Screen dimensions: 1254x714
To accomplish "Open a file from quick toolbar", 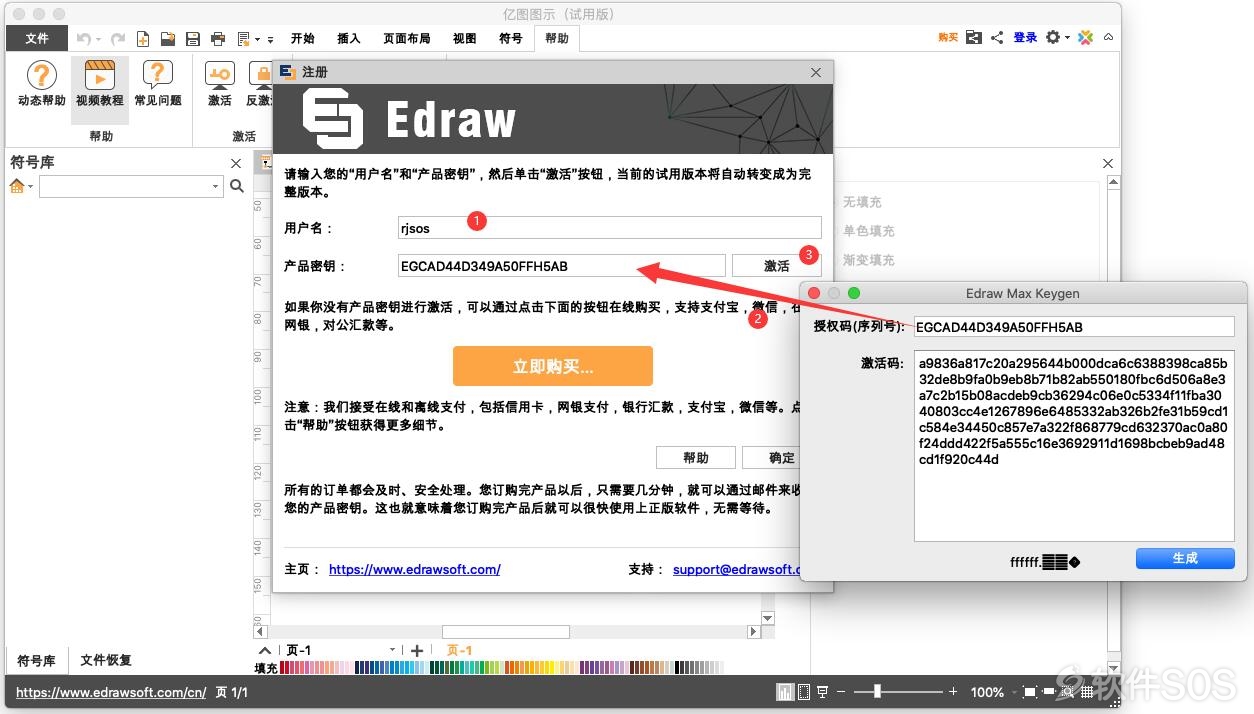I will pyautogui.click(x=168, y=38).
